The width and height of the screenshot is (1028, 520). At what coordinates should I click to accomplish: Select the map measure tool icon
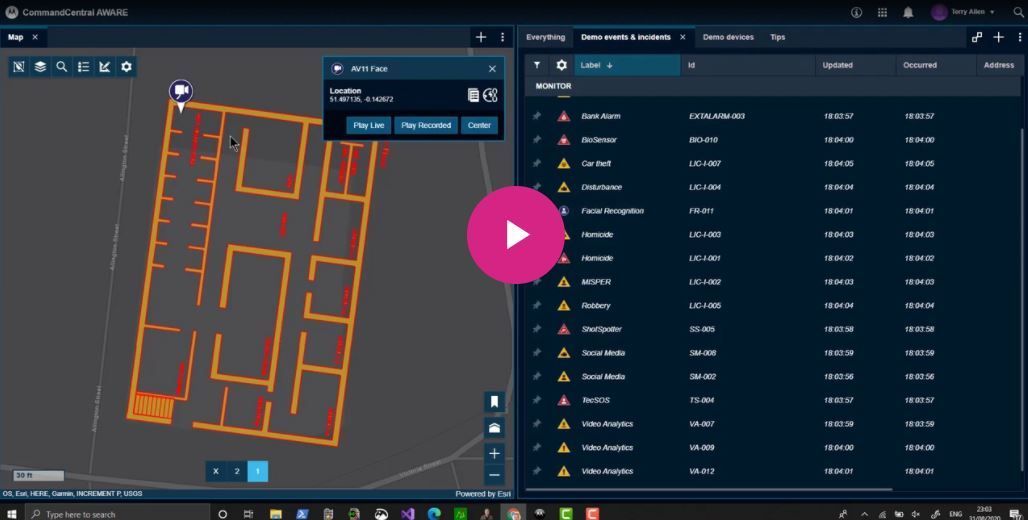(105, 67)
